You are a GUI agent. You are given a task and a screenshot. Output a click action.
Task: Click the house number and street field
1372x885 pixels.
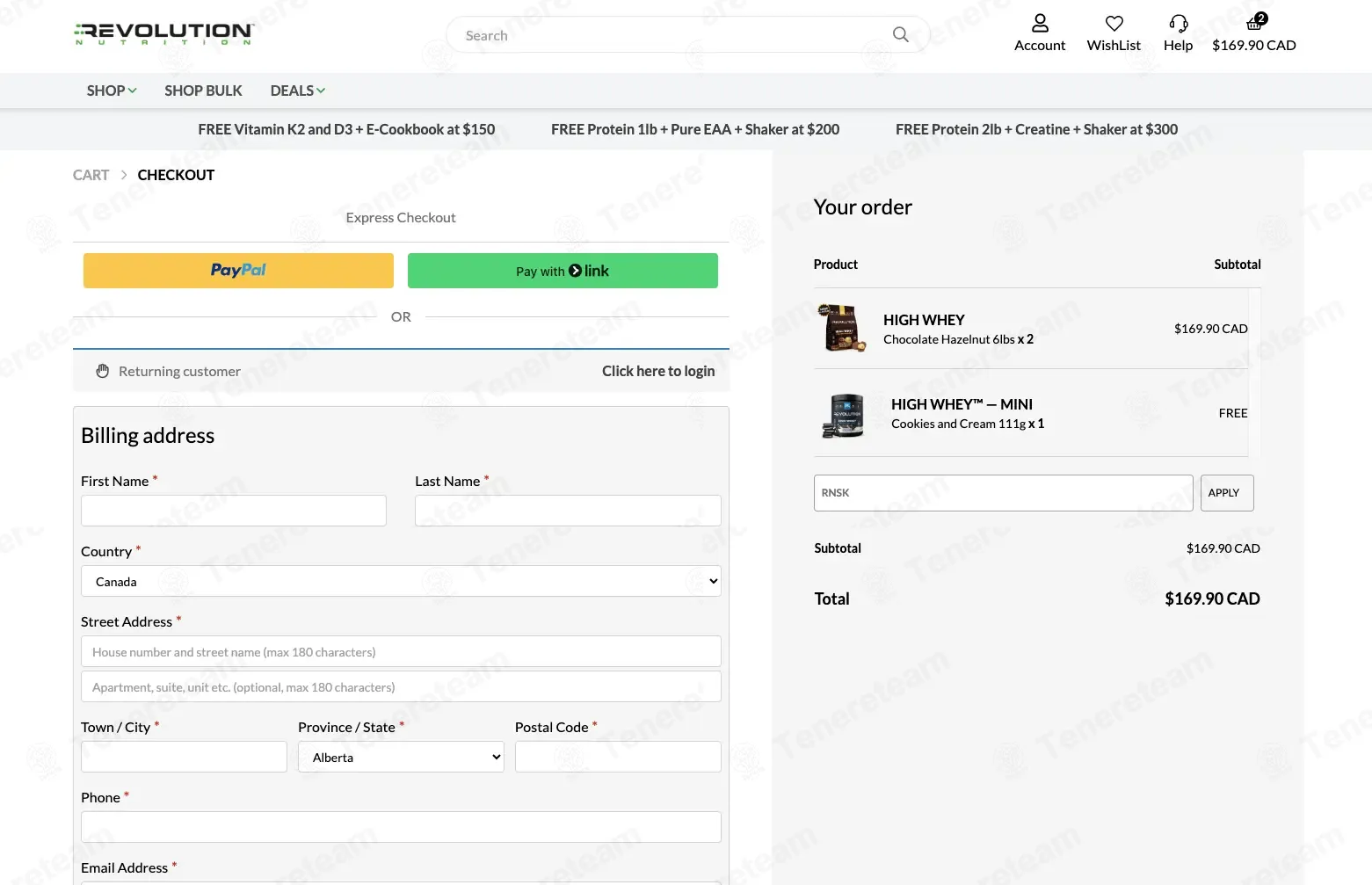[401, 651]
